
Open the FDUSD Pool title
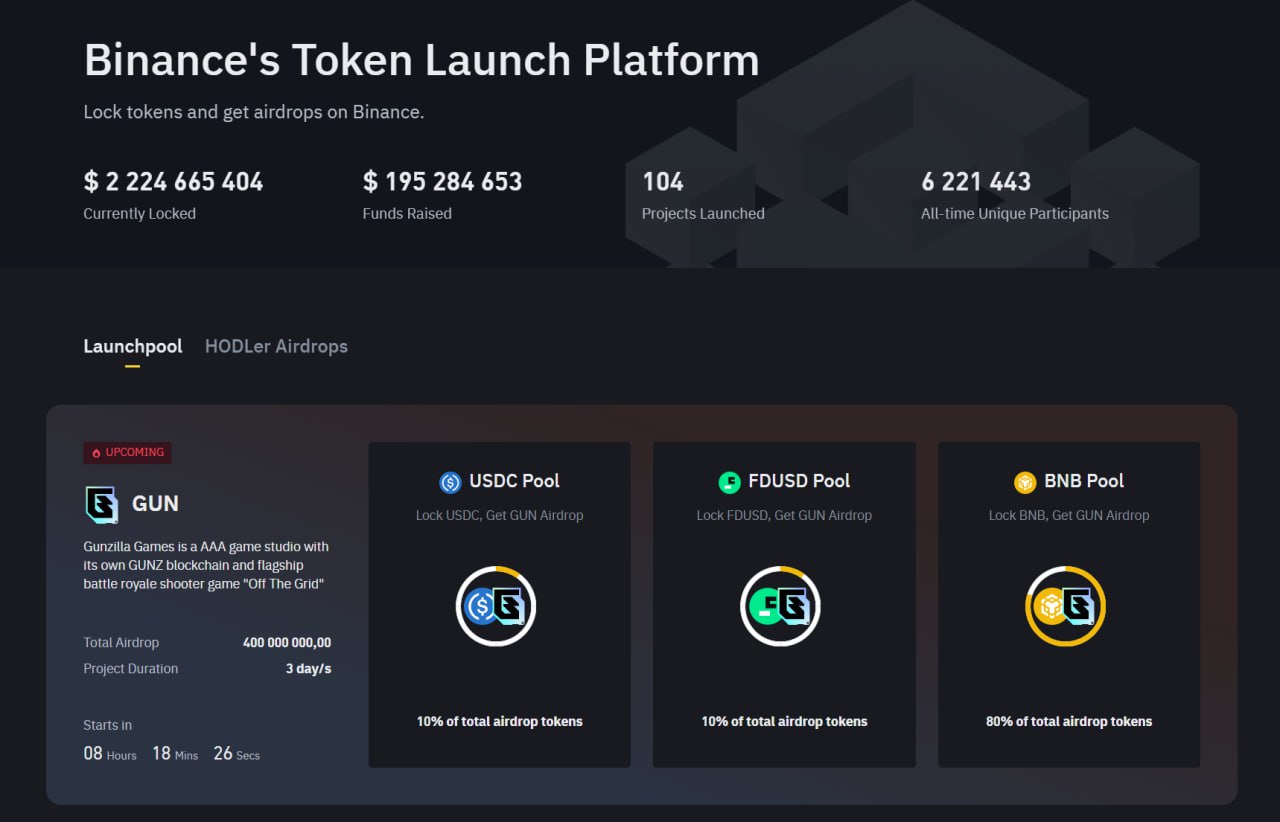point(799,481)
